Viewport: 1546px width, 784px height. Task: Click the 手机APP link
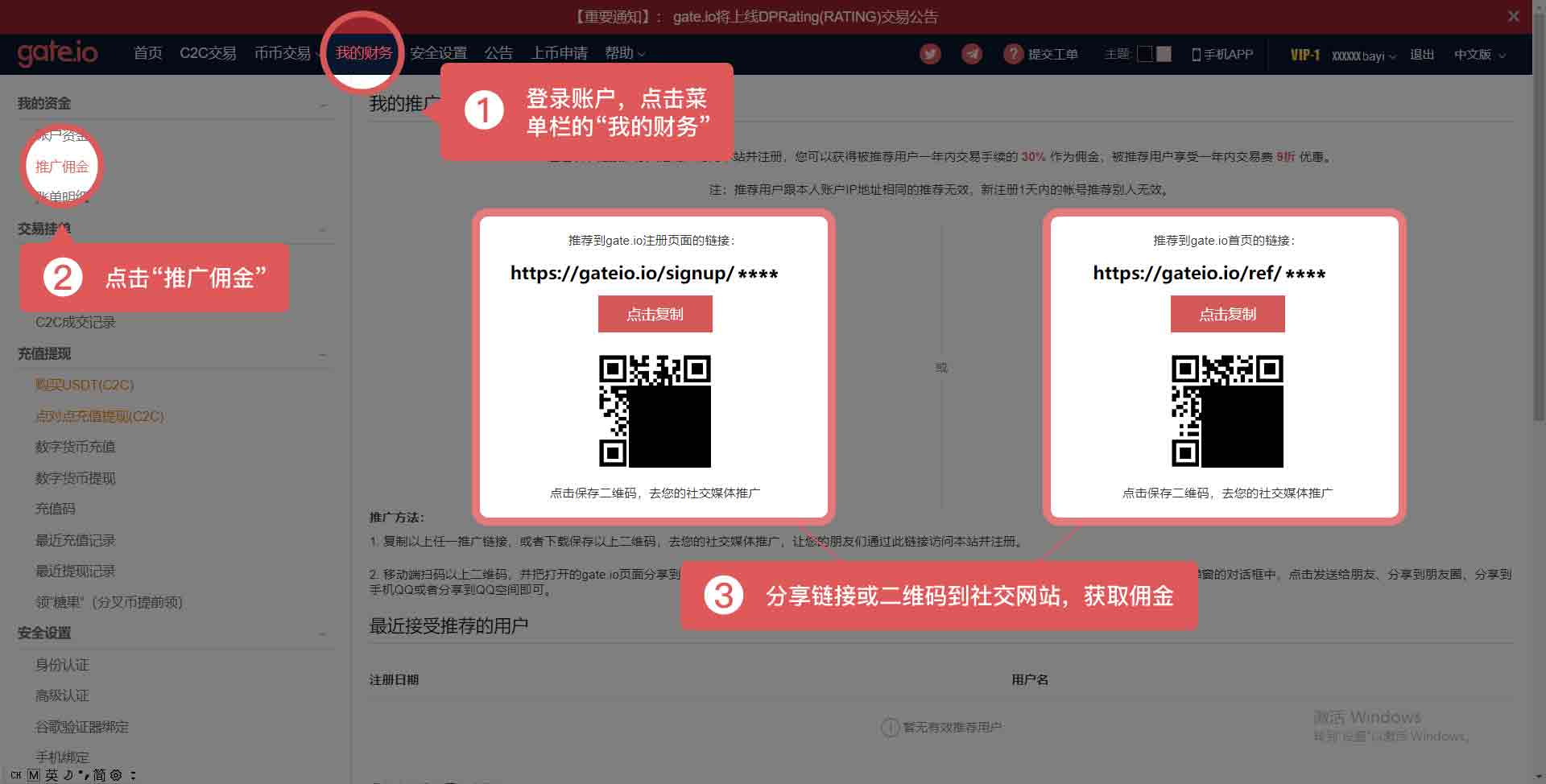click(1228, 55)
